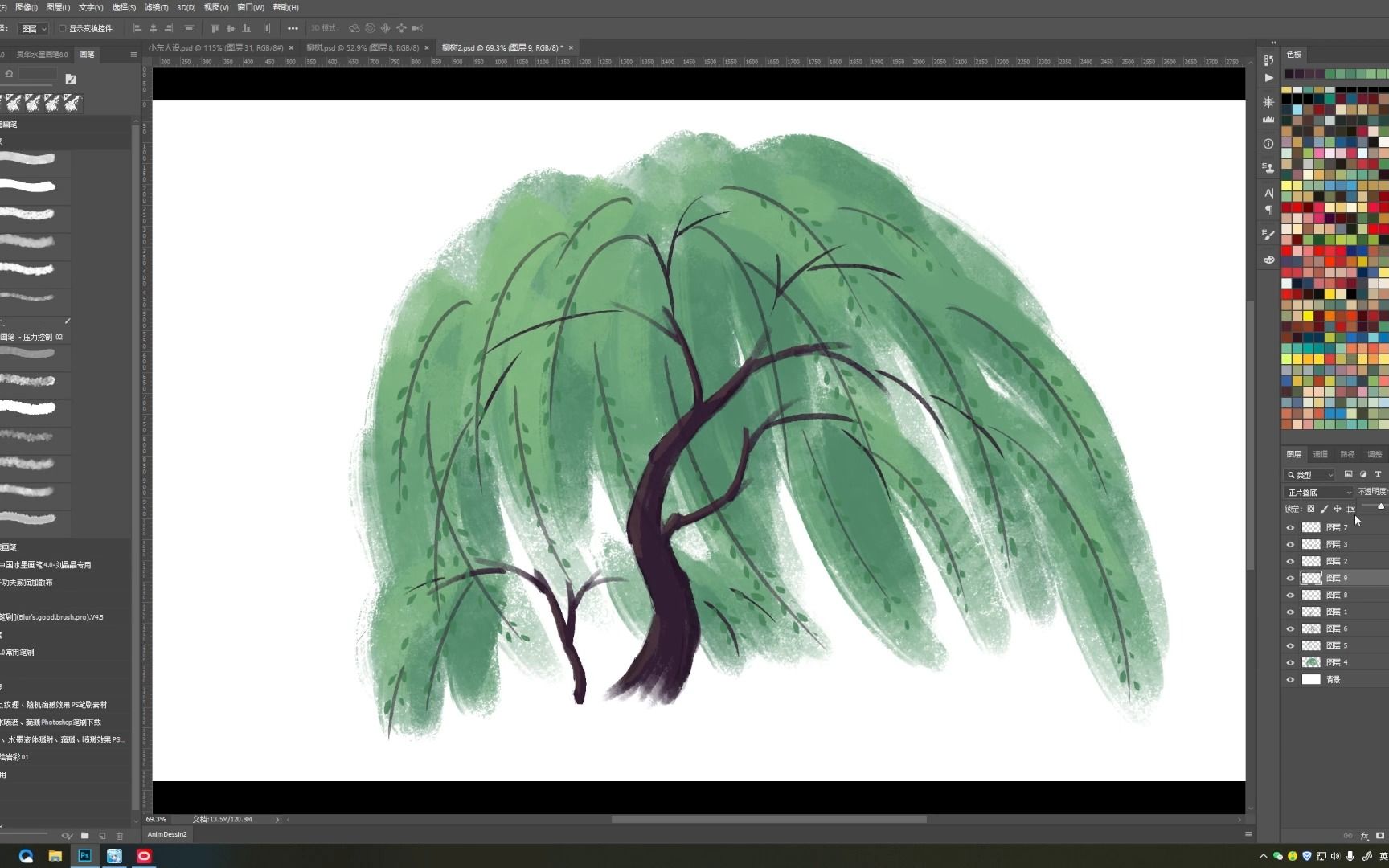Open the 正片叠底 blend mode dropdown
1389x868 pixels.
click(1318, 492)
